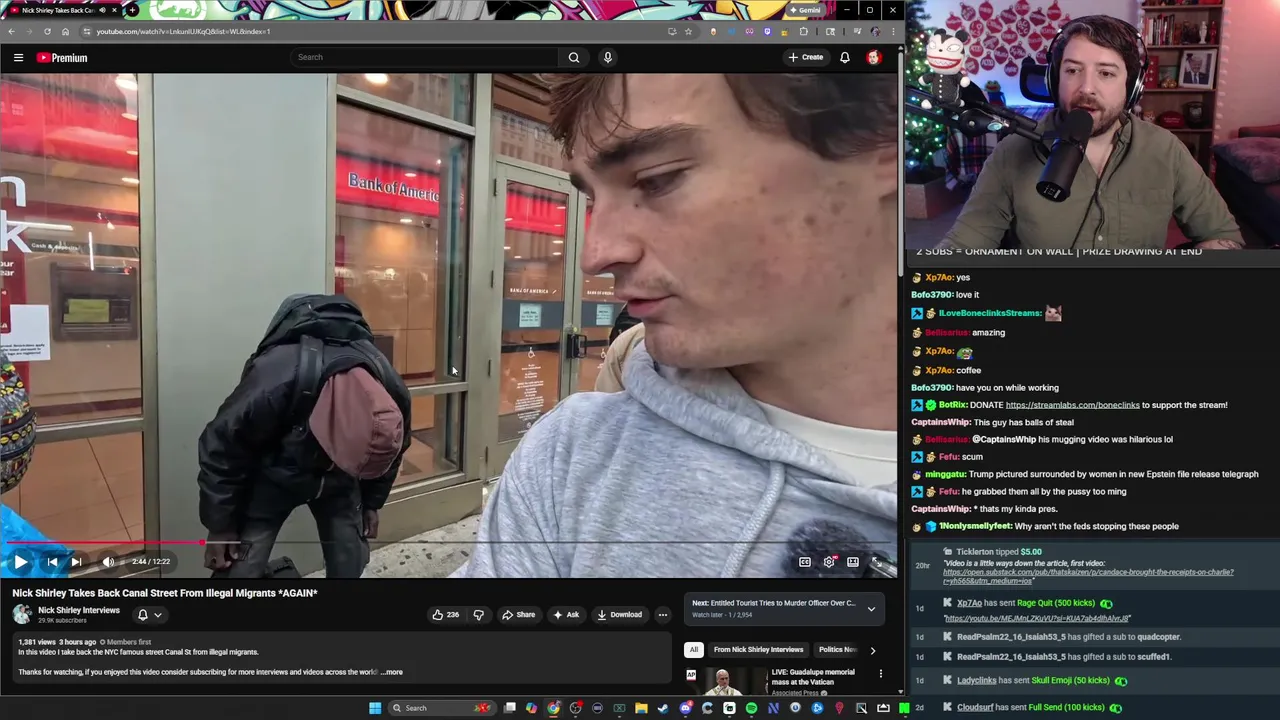Open subscription notification bell dropdown
Image resolution: width=1280 pixels, height=720 pixels.
tap(149, 615)
